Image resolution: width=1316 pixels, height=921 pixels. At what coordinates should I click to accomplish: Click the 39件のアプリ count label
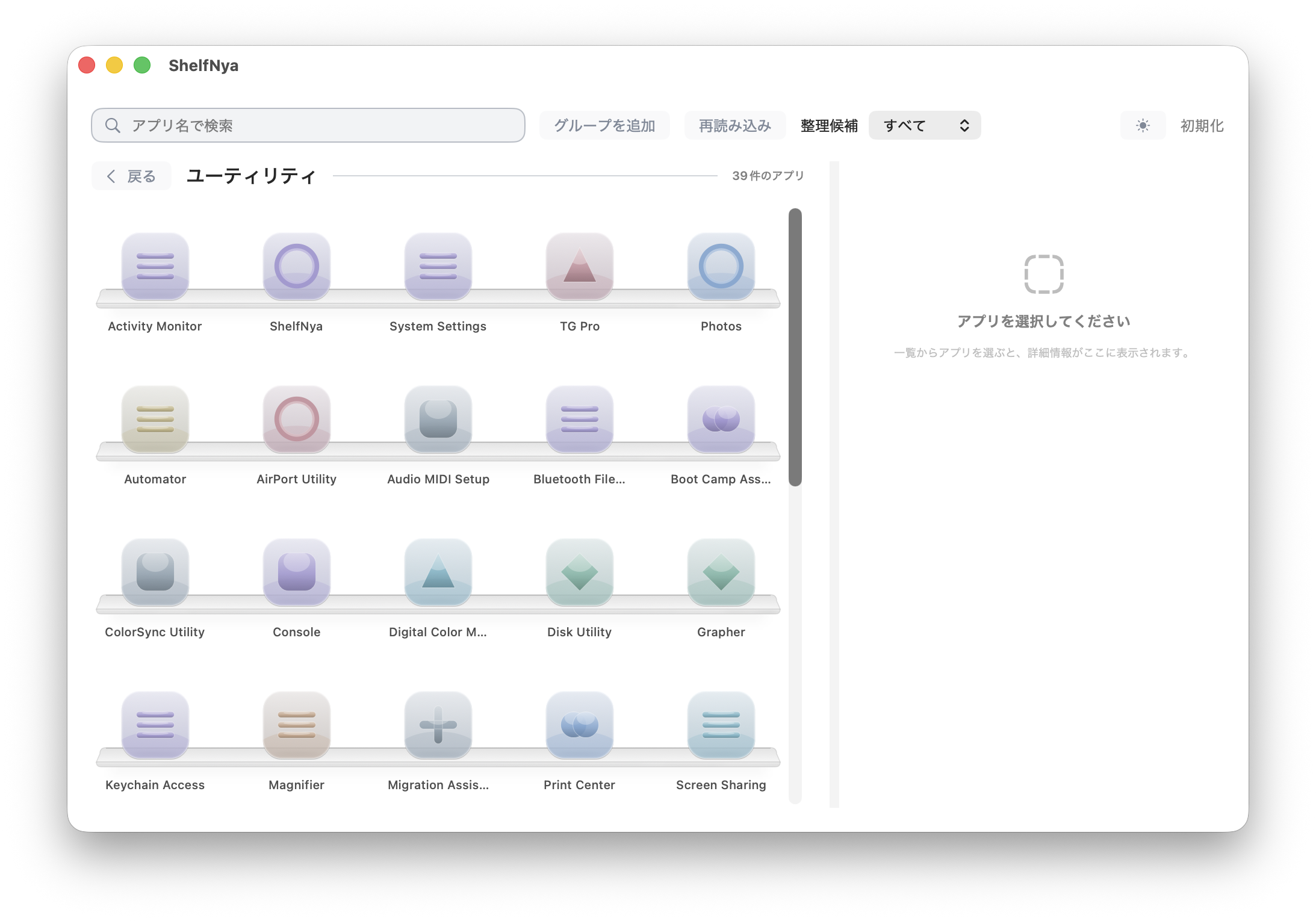pos(768,175)
